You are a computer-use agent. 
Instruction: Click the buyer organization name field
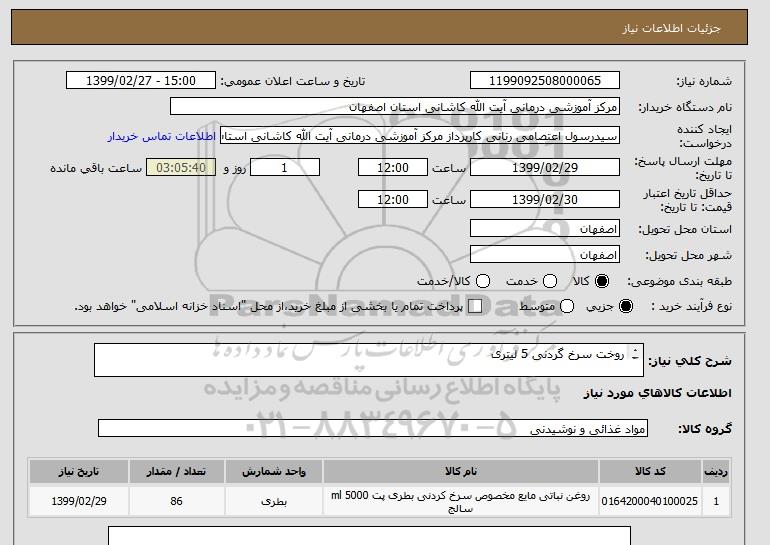[x=395, y=107]
